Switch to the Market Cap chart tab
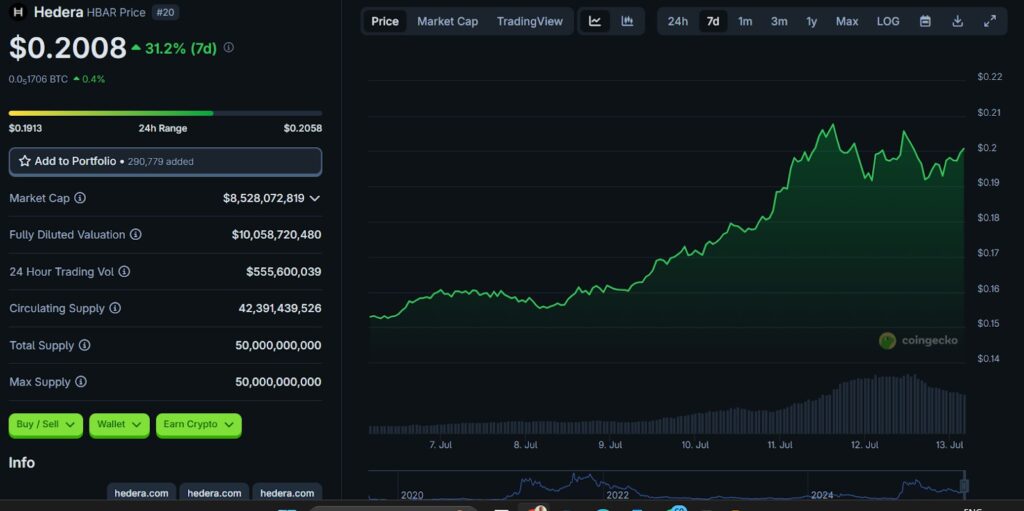The width and height of the screenshot is (1024, 511). click(x=447, y=21)
